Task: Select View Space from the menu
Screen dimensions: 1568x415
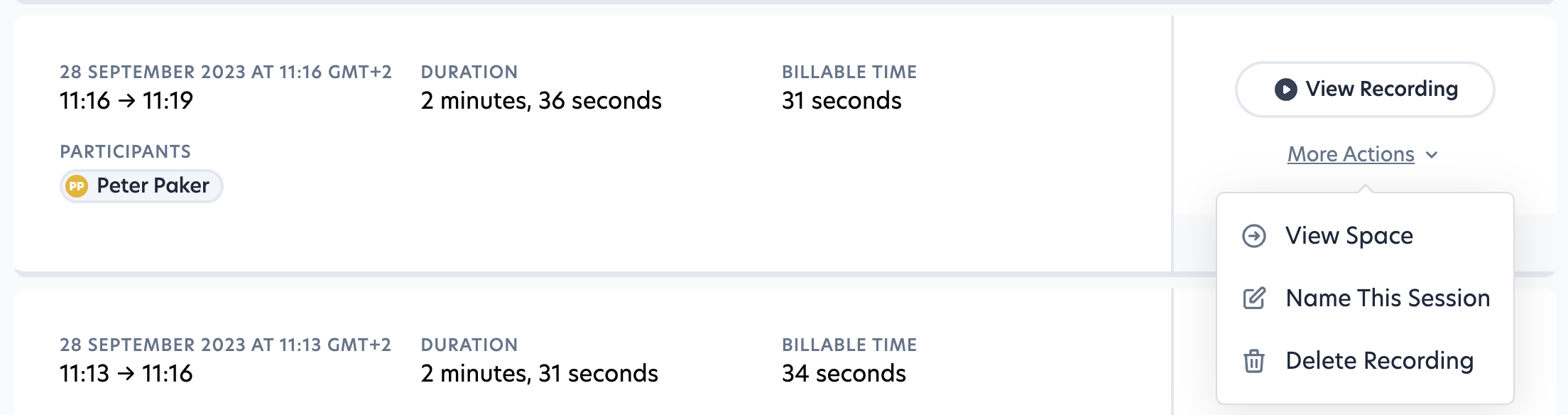Action: [1349, 236]
